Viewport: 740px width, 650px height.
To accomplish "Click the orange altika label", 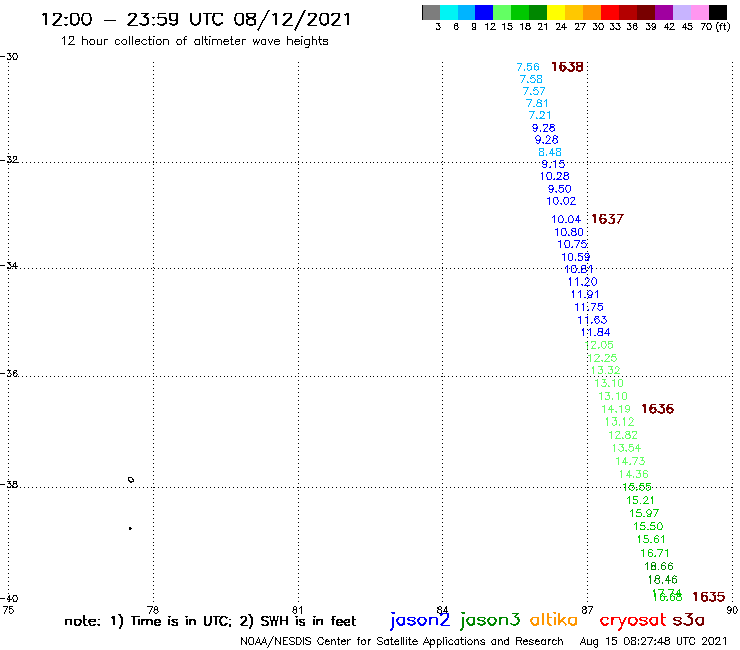I will [x=554, y=620].
